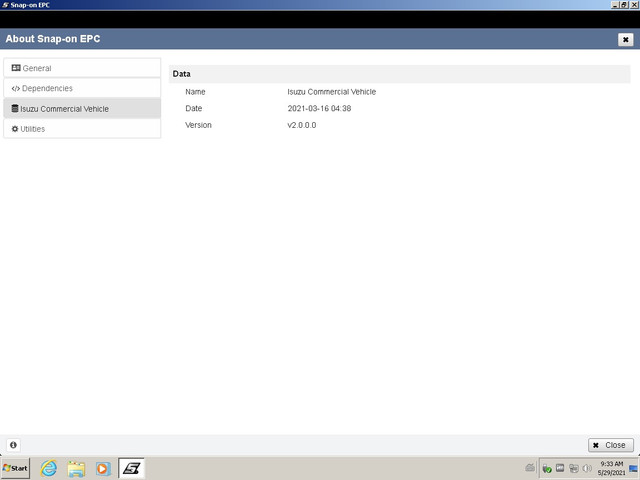Image resolution: width=640 pixels, height=480 pixels.
Task: Click the Show Desktop icon in tray
Action: [x=633, y=468]
